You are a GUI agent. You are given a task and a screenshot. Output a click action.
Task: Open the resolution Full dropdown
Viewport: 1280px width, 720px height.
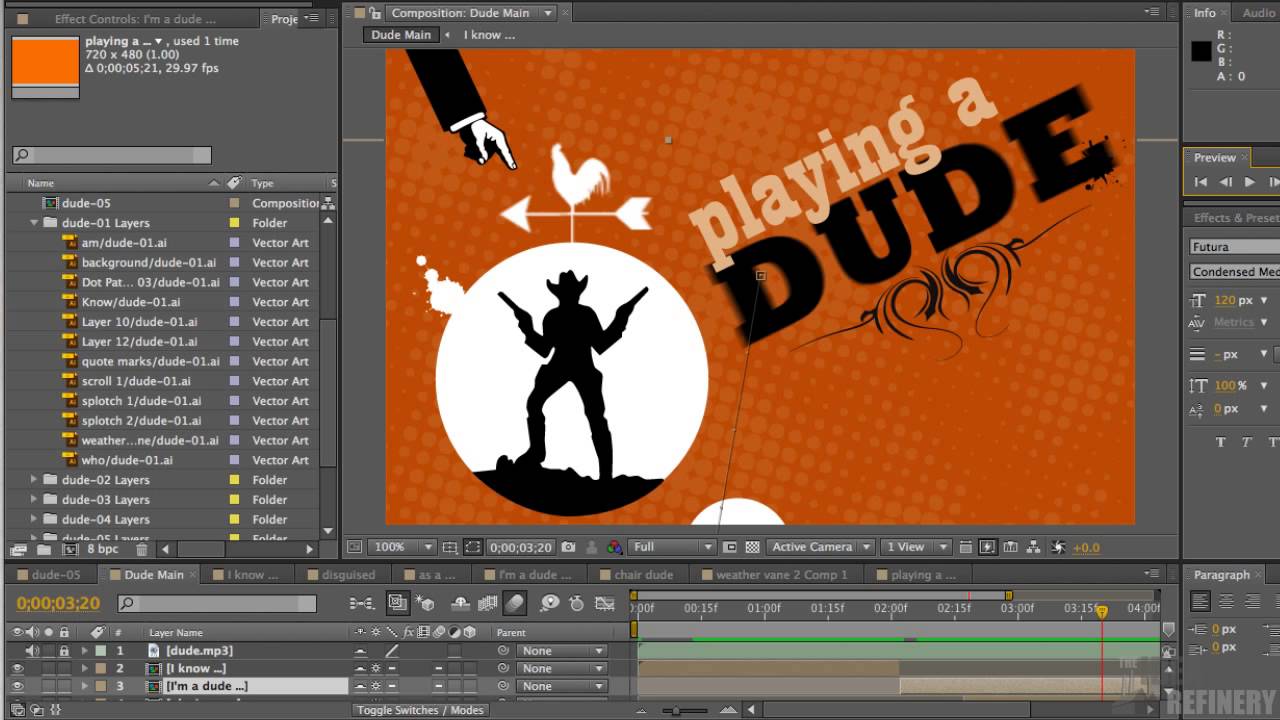click(672, 547)
